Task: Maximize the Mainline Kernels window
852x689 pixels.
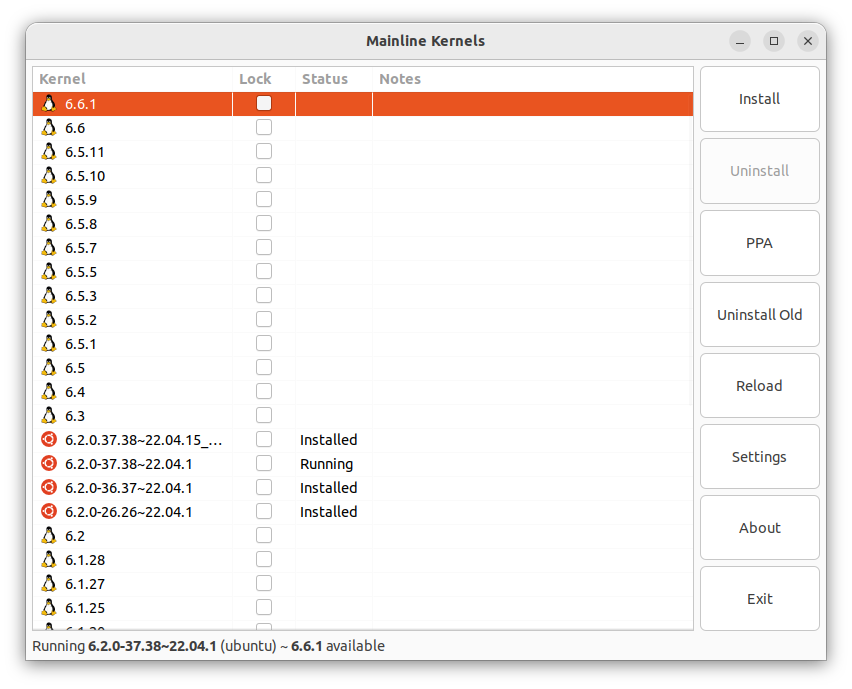Action: pyautogui.click(x=774, y=41)
